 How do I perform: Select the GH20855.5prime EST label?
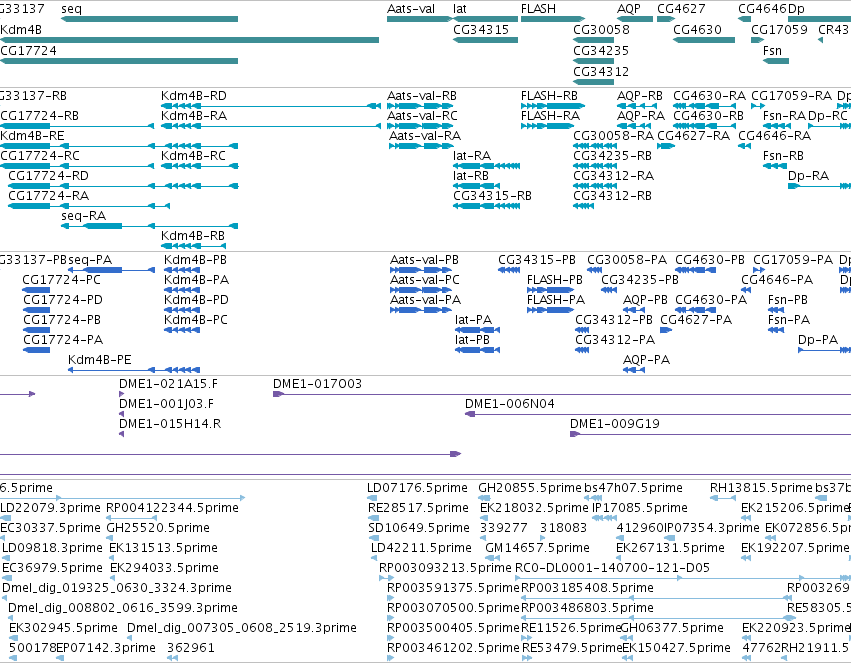[x=530, y=488]
